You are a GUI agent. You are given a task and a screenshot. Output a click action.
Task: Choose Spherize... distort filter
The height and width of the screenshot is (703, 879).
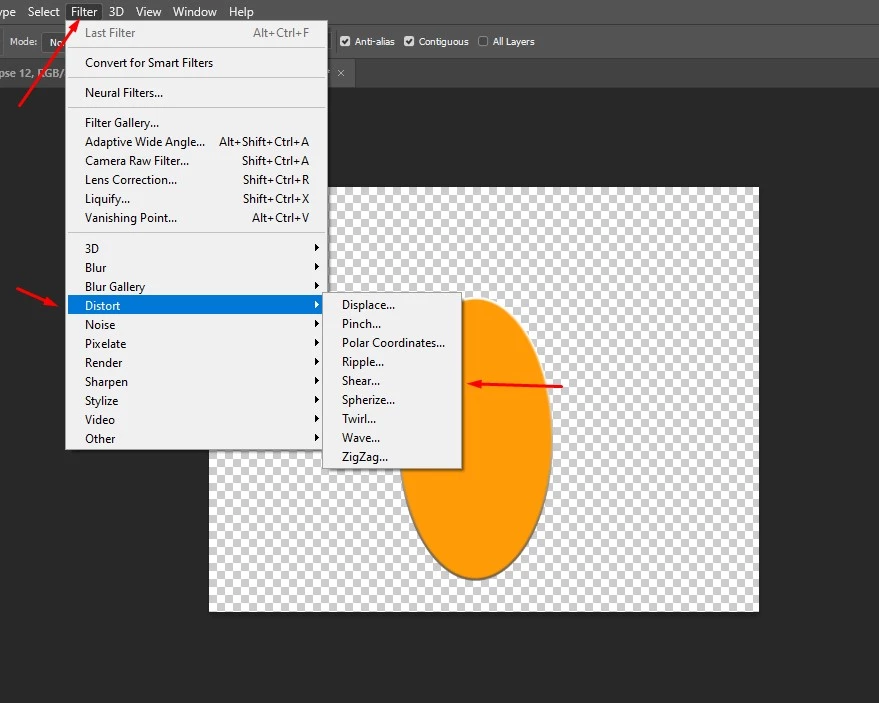pos(392,400)
